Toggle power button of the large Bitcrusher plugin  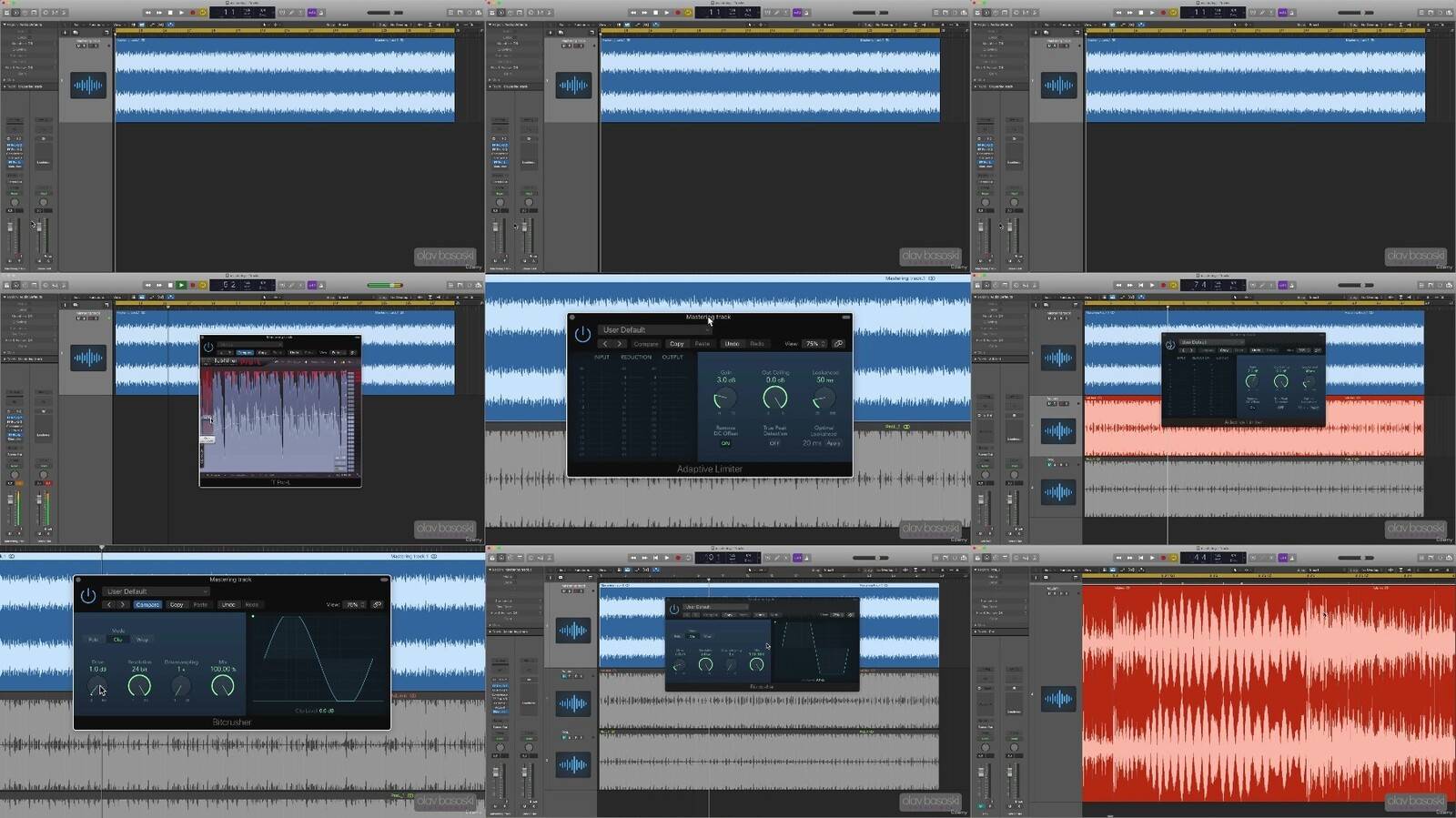point(88,596)
